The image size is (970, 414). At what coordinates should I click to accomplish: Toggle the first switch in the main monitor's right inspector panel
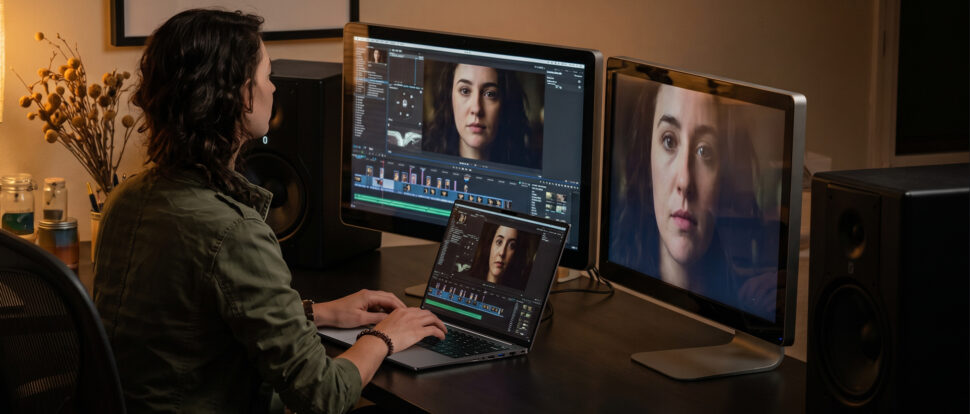coord(579,82)
